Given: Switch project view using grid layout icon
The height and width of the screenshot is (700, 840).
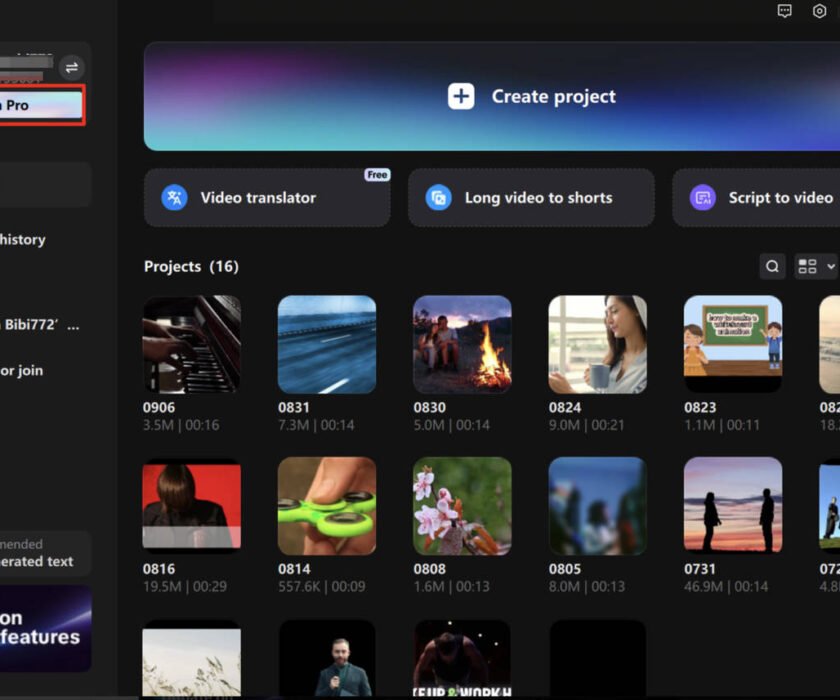Looking at the screenshot, I should tap(807, 266).
